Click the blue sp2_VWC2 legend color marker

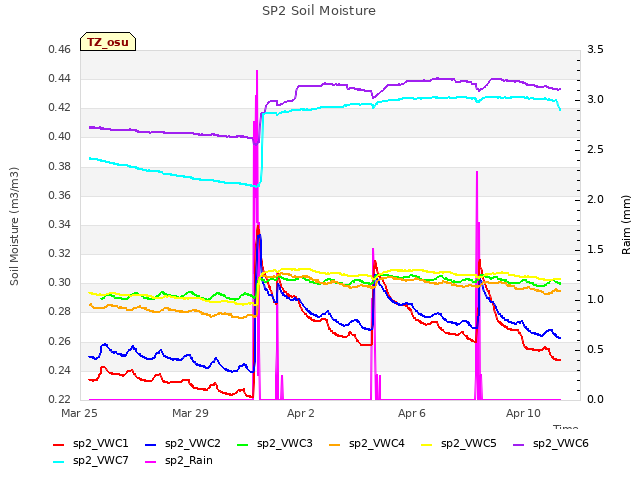pos(151,444)
